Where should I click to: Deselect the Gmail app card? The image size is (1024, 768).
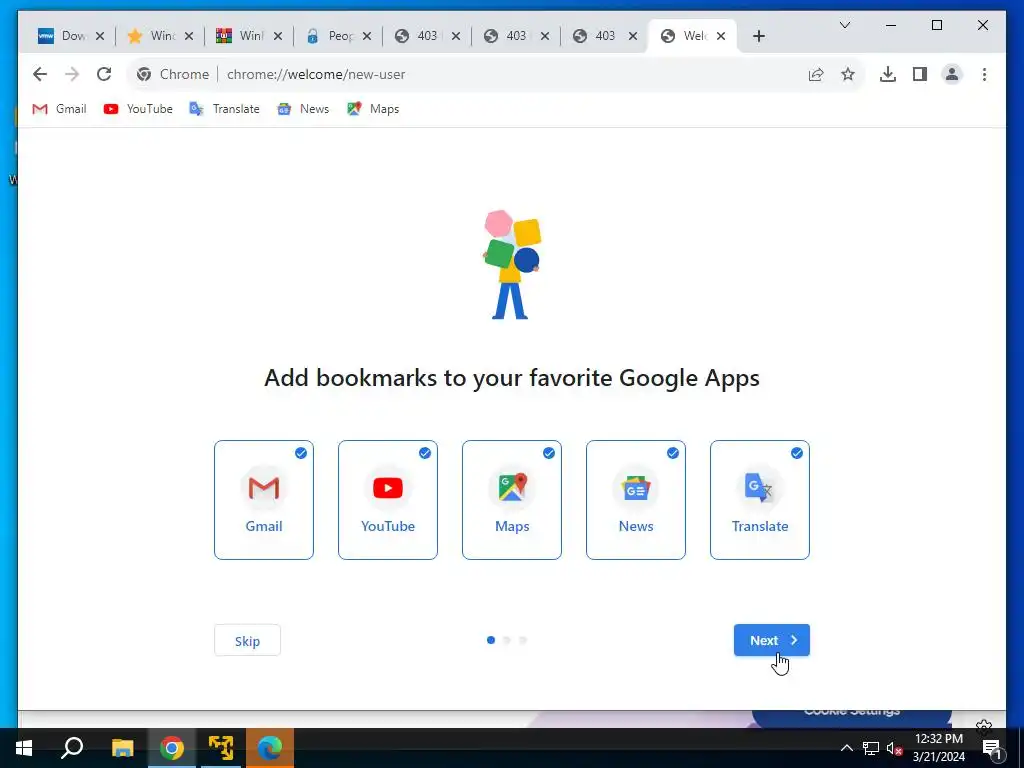[264, 500]
